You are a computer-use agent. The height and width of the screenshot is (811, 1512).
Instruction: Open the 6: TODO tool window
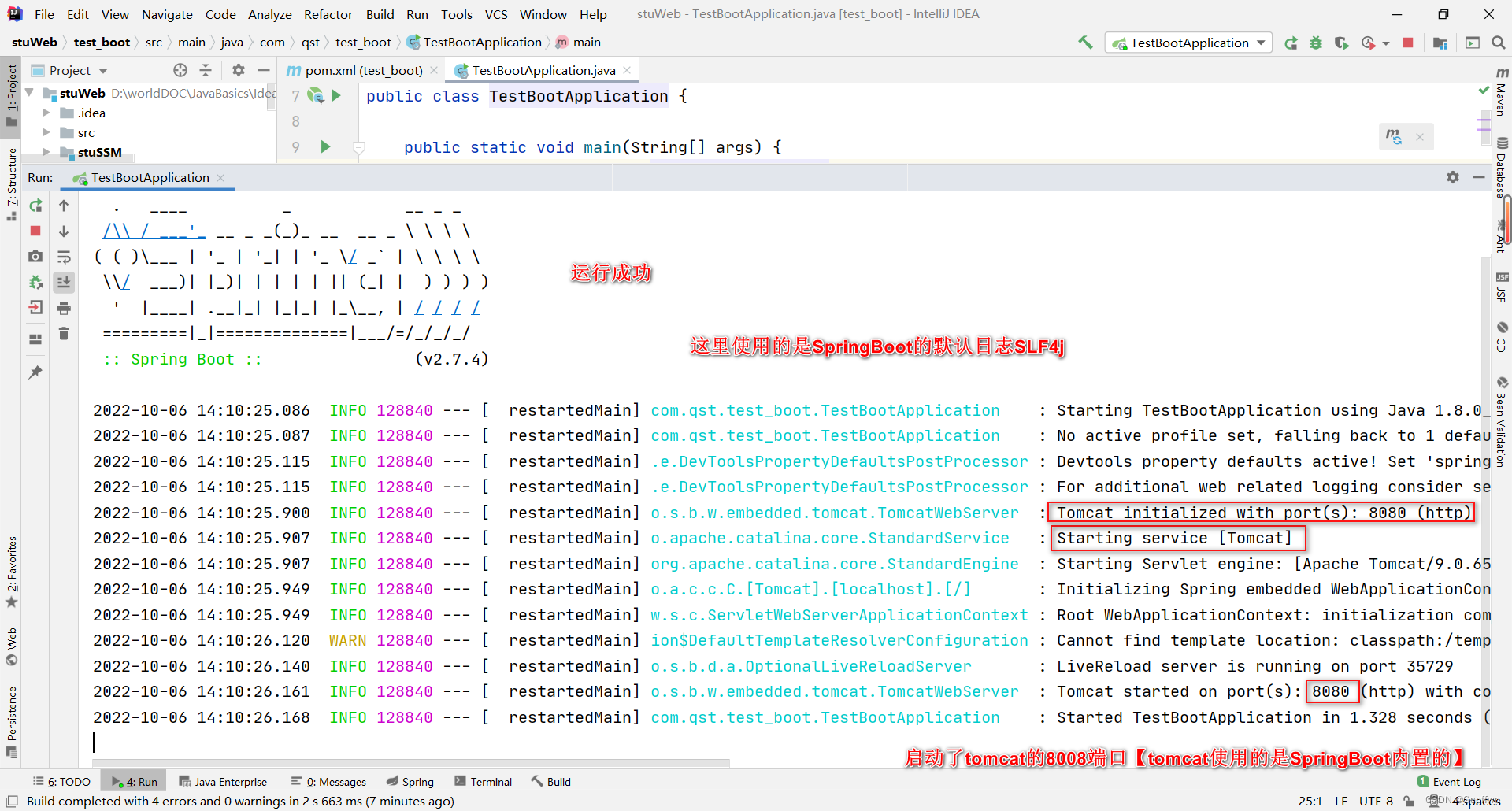61,782
